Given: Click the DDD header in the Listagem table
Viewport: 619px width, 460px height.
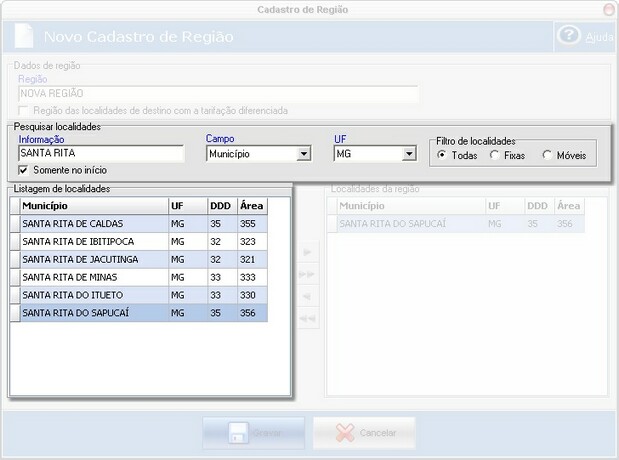Looking at the screenshot, I should 223,206.
